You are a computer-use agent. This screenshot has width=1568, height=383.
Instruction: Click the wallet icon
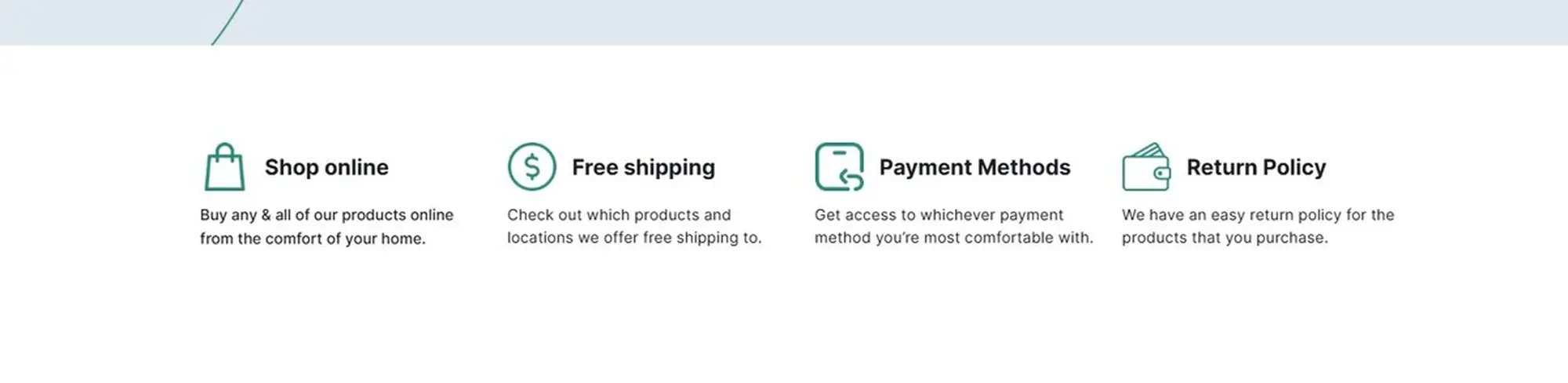point(1146,166)
